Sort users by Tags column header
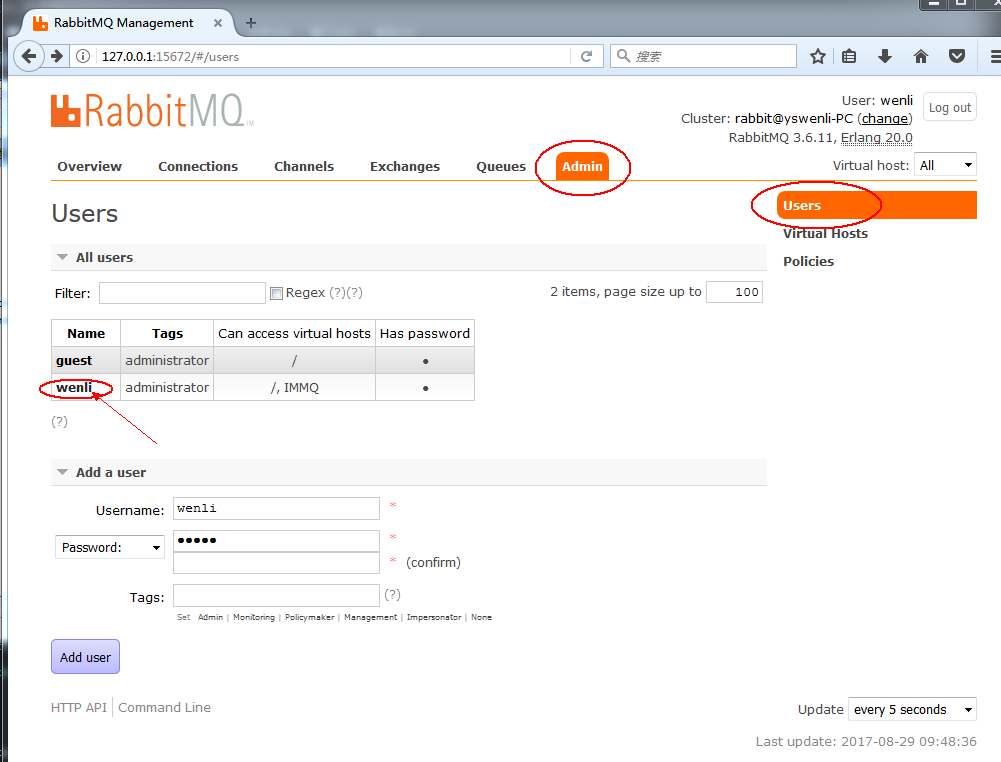The width and height of the screenshot is (1001, 762). point(167,333)
